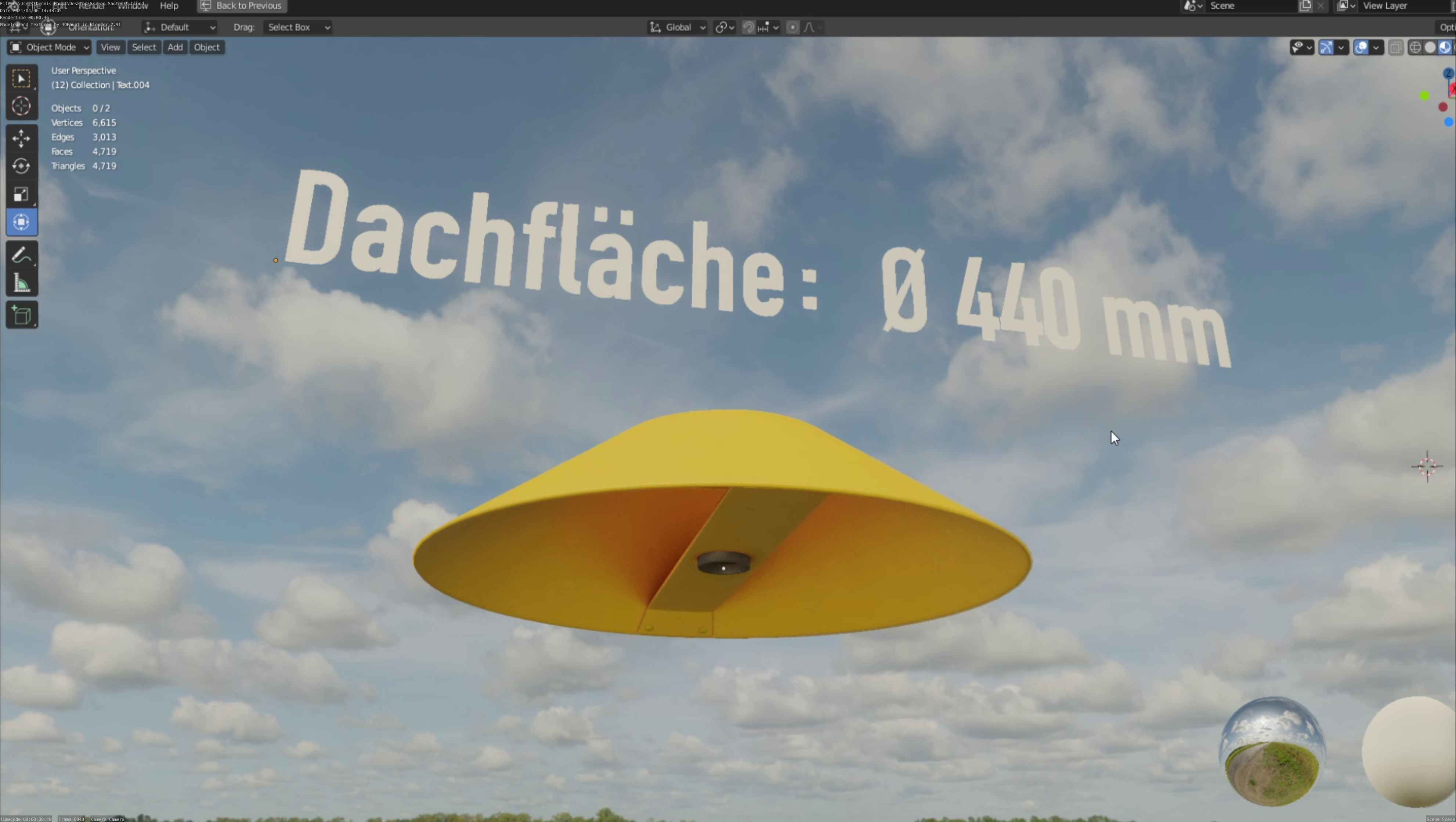Select the Measure ruler tool
This screenshot has height=822, width=1456.
(21, 283)
